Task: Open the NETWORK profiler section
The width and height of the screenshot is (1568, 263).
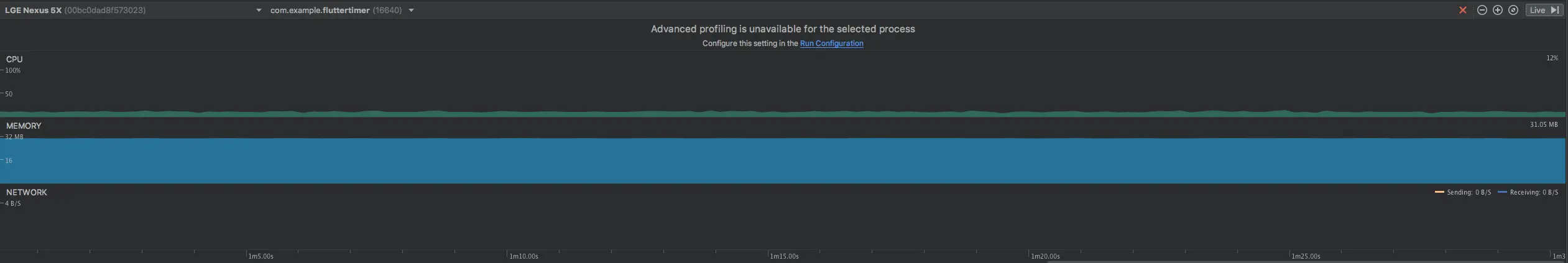Action: pos(27,192)
